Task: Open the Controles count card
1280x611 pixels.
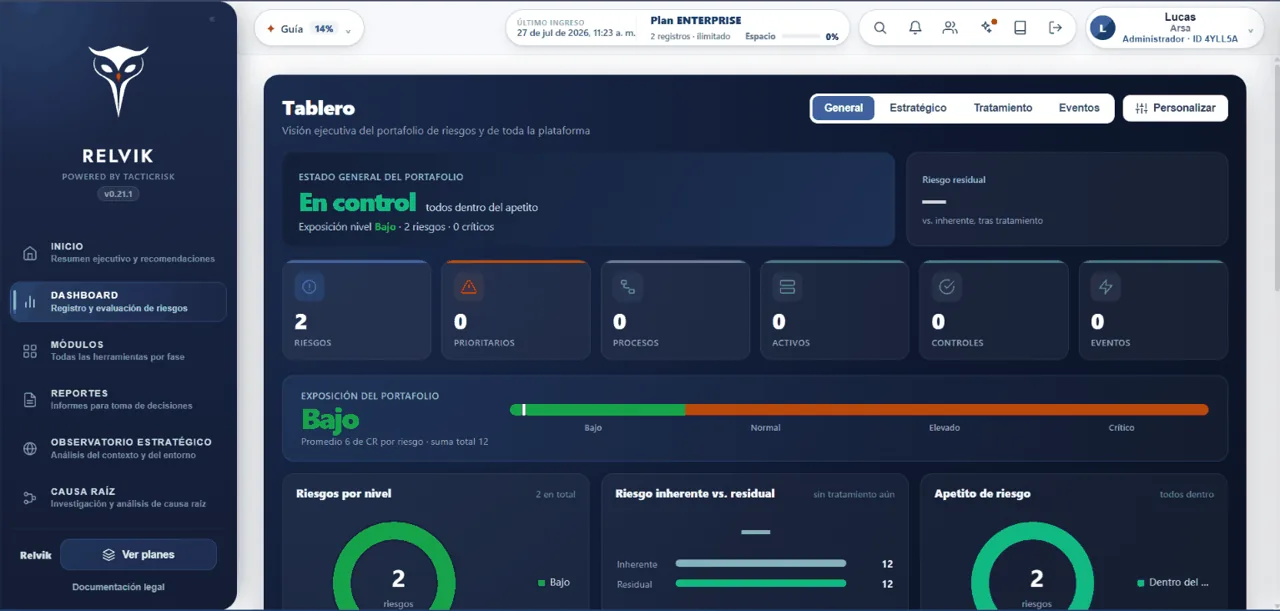Action: point(994,310)
